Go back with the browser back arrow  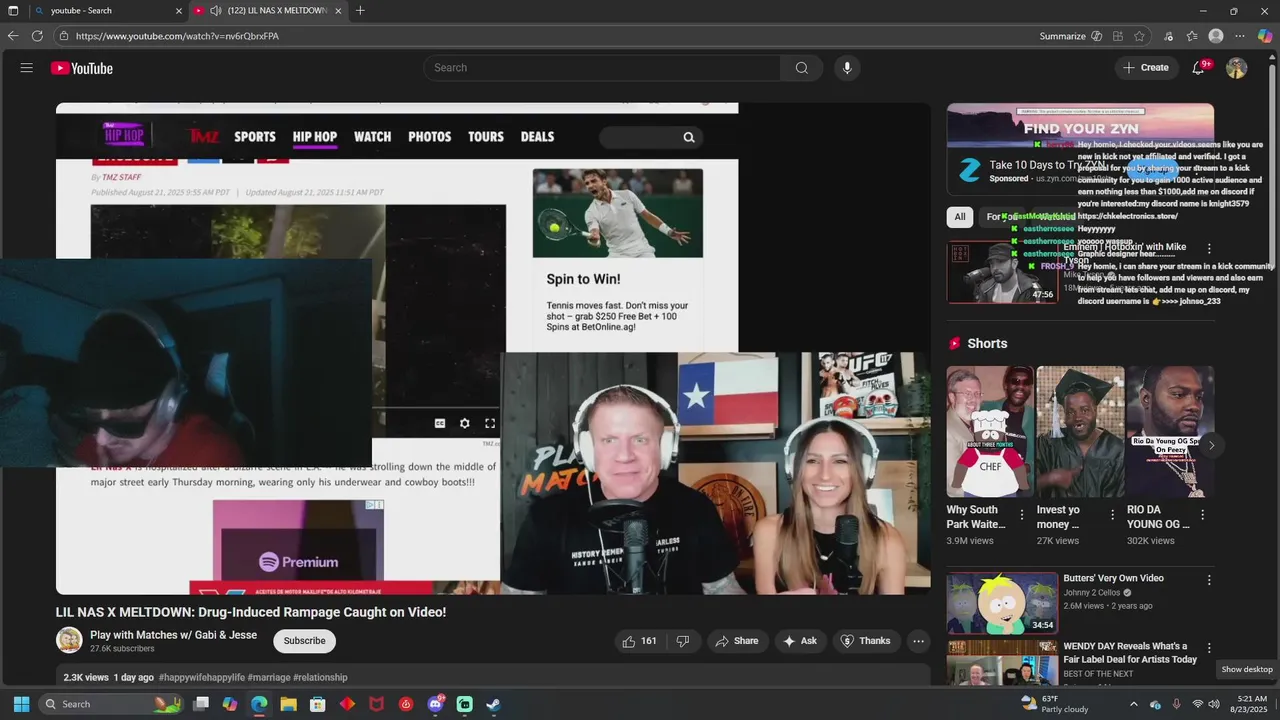tap(13, 36)
